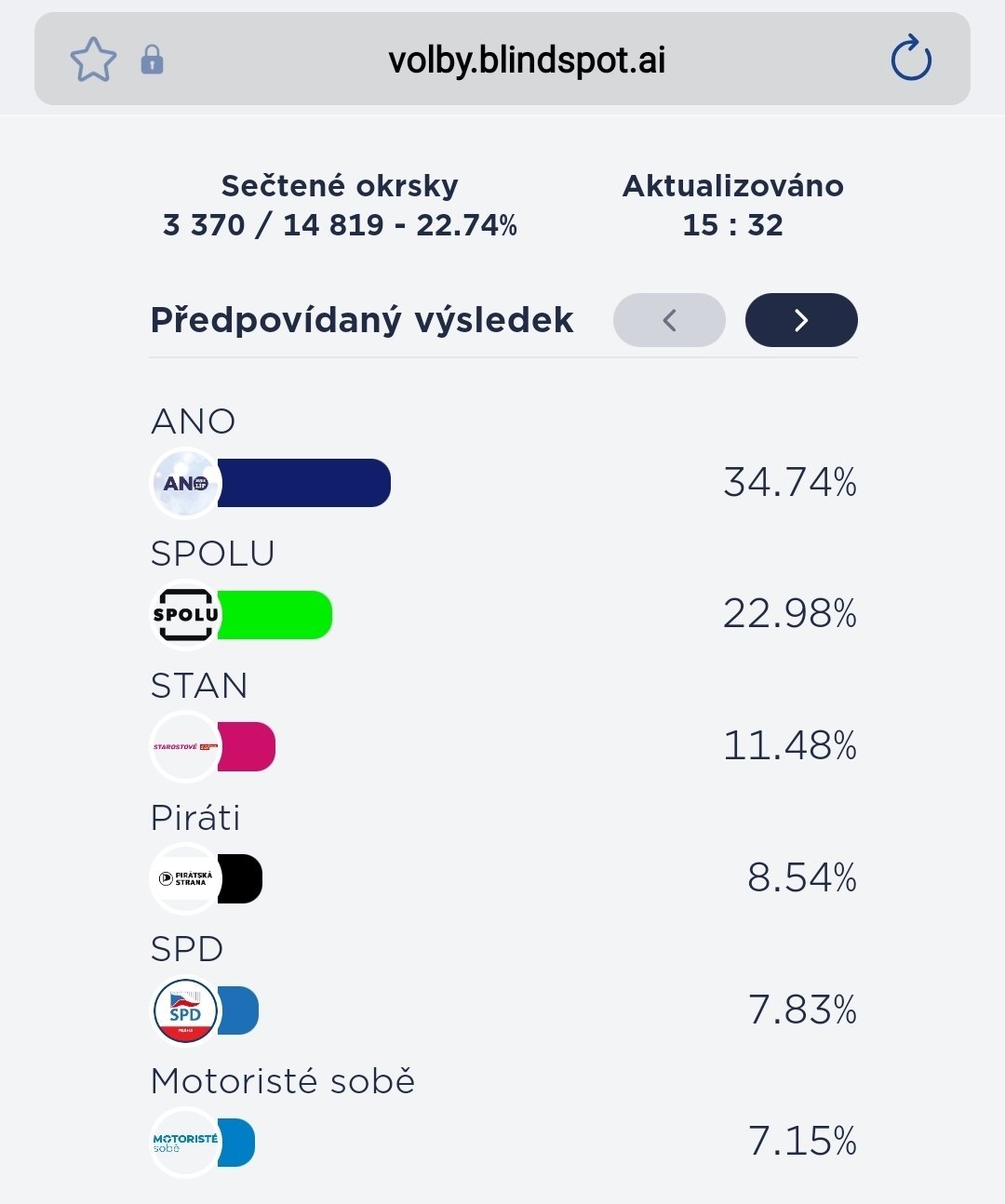Screen dimensions: 1005x1204
Task: Tap the padlock security icon
Action: pyautogui.click(x=152, y=60)
